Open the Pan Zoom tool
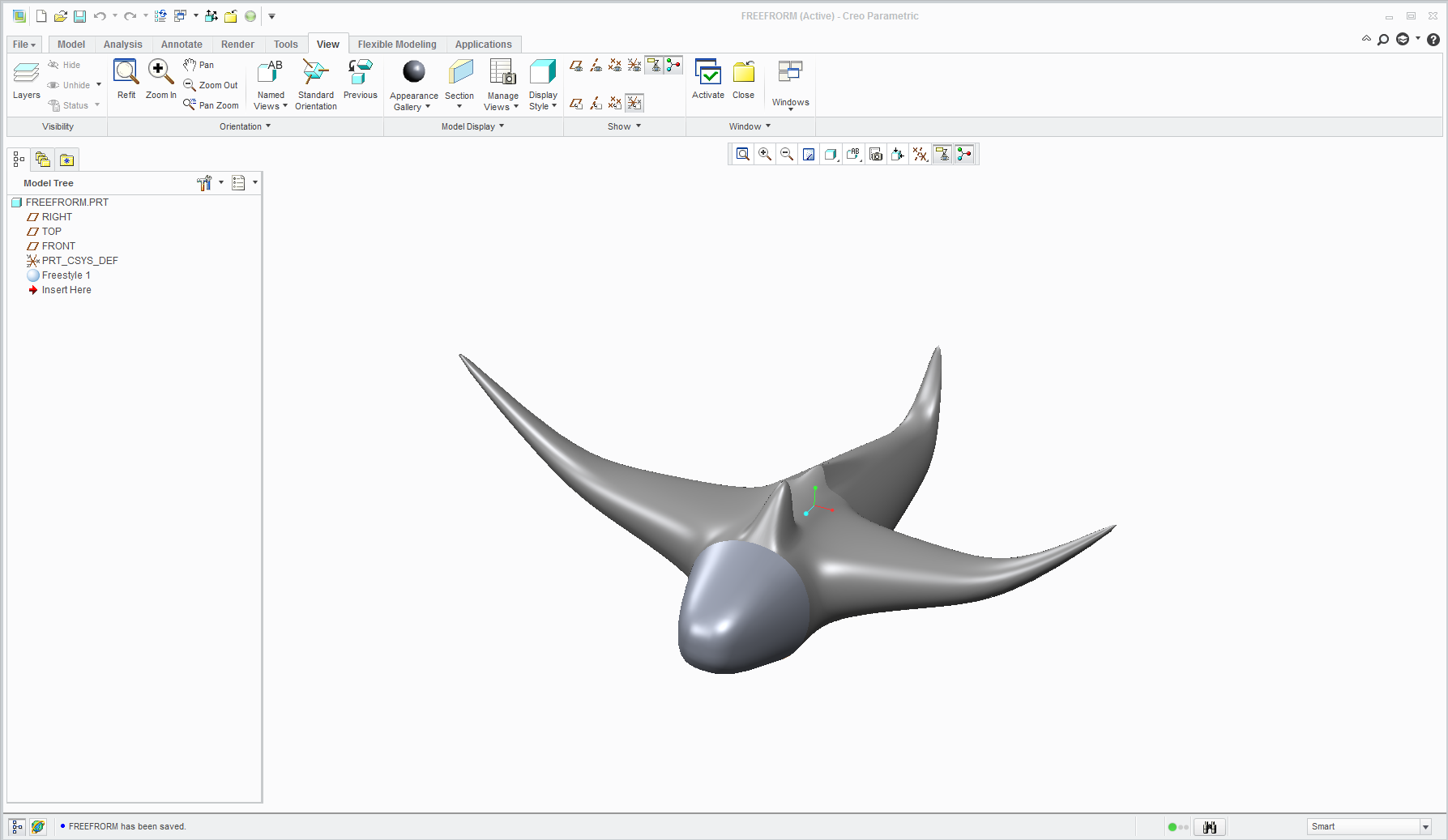1448x840 pixels. coord(211,105)
